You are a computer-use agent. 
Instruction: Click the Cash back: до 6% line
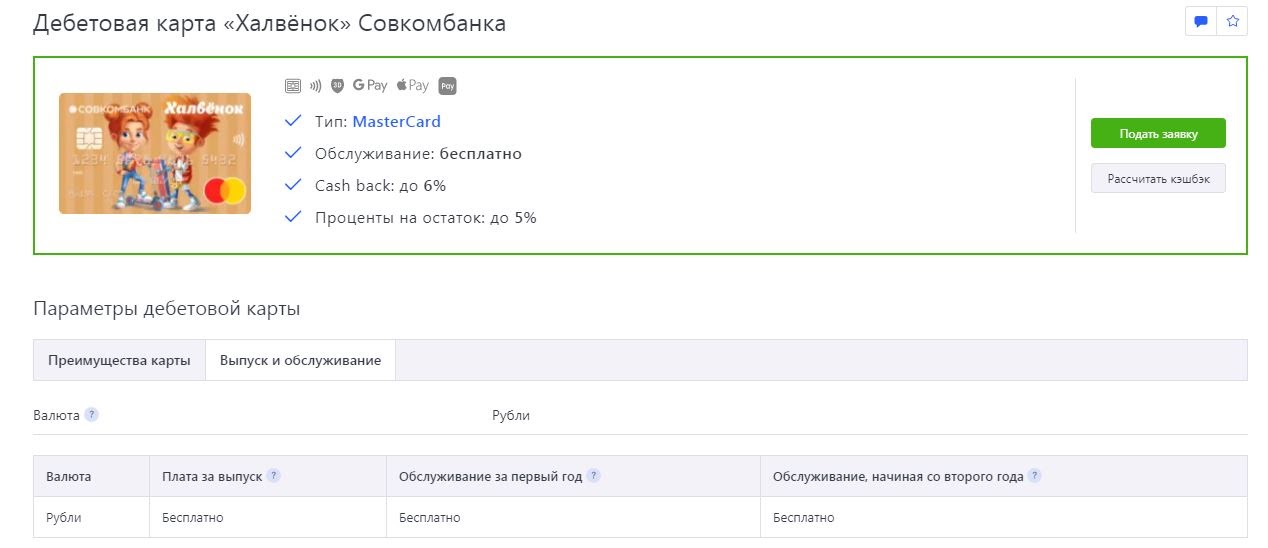[x=380, y=186]
